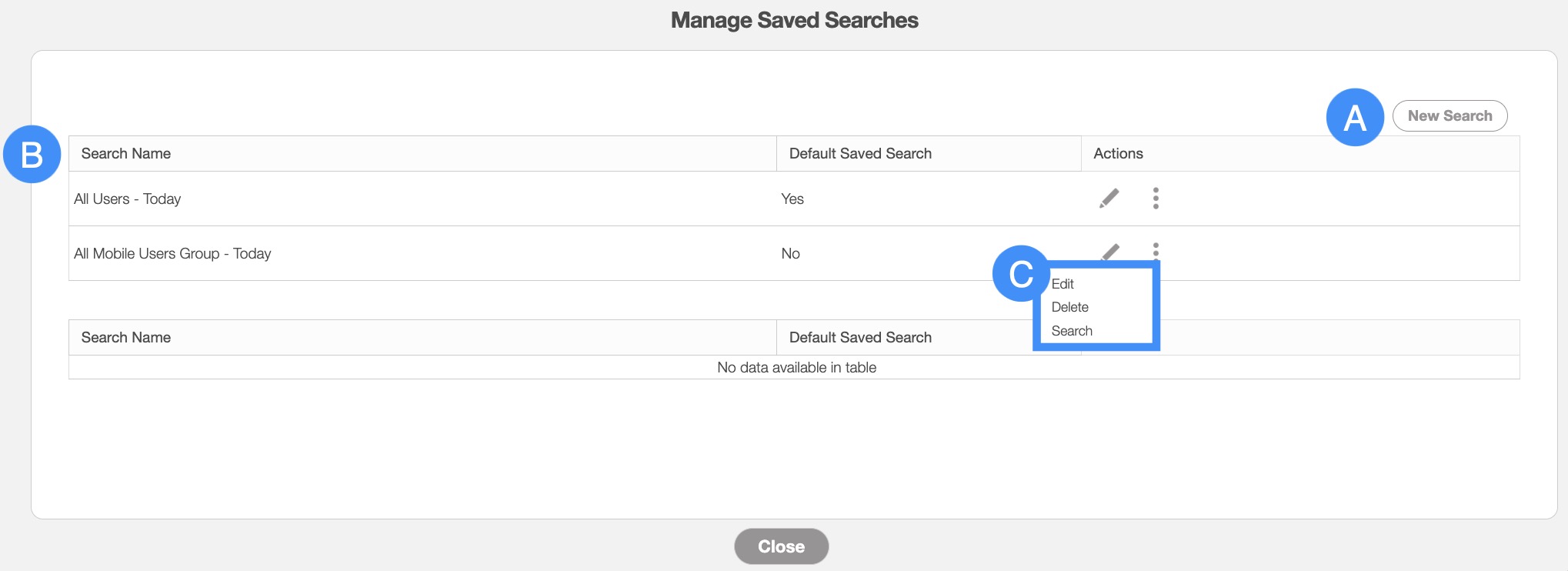Screen dimensions: 1568x571
Task: Select the All Users - Today saved search
Action: pyautogui.click(x=128, y=199)
